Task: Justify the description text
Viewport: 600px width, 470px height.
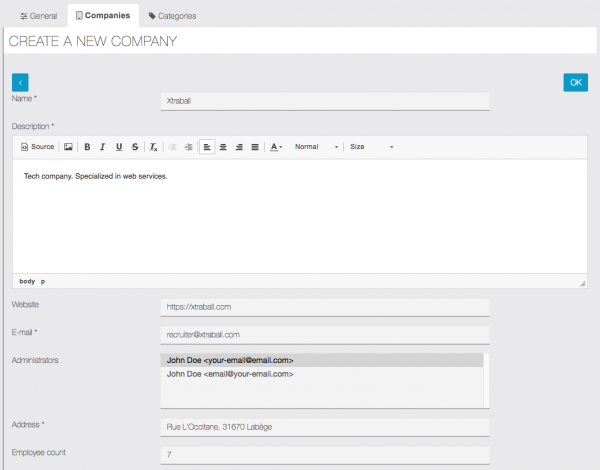Action: pos(254,147)
